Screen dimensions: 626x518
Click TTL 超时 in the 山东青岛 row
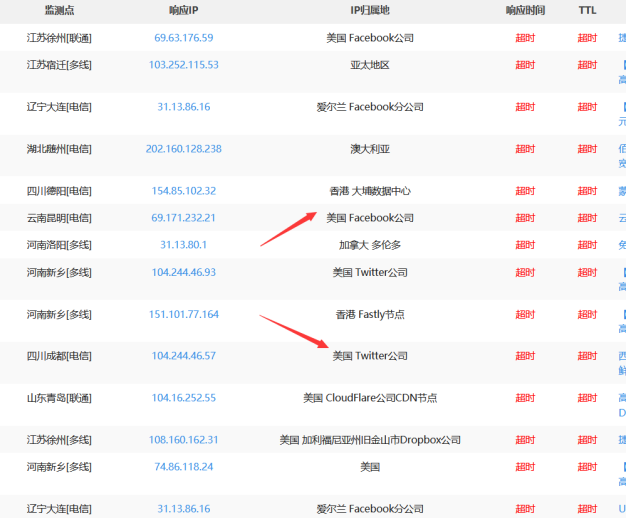tap(587, 398)
